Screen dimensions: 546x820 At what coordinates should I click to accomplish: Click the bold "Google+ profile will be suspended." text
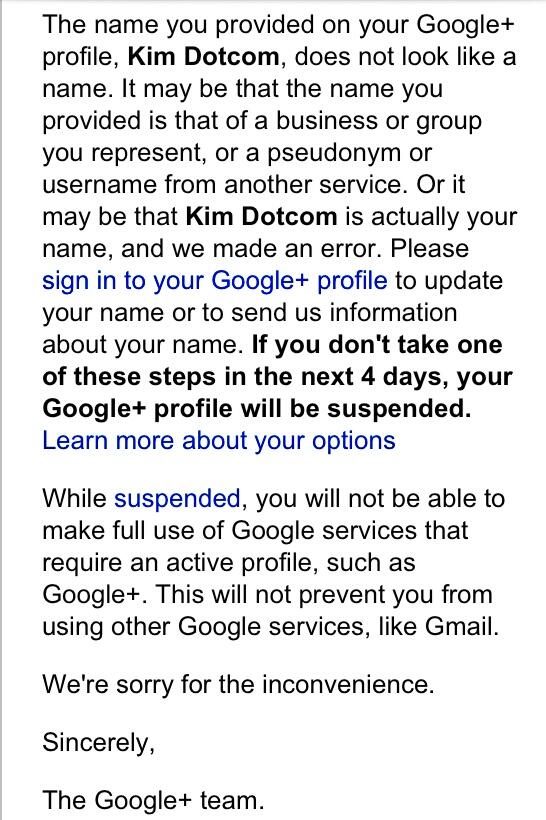point(257,409)
